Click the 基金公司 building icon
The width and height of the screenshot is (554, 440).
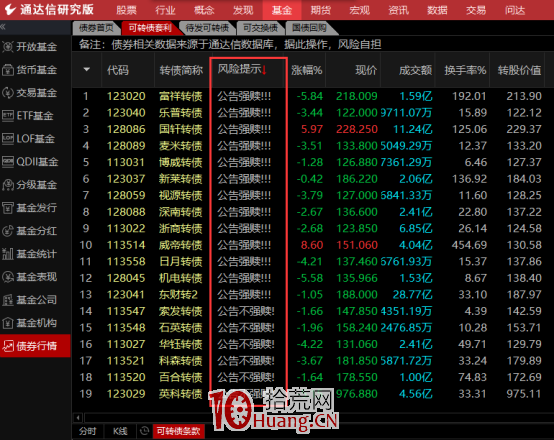[x=7, y=300]
